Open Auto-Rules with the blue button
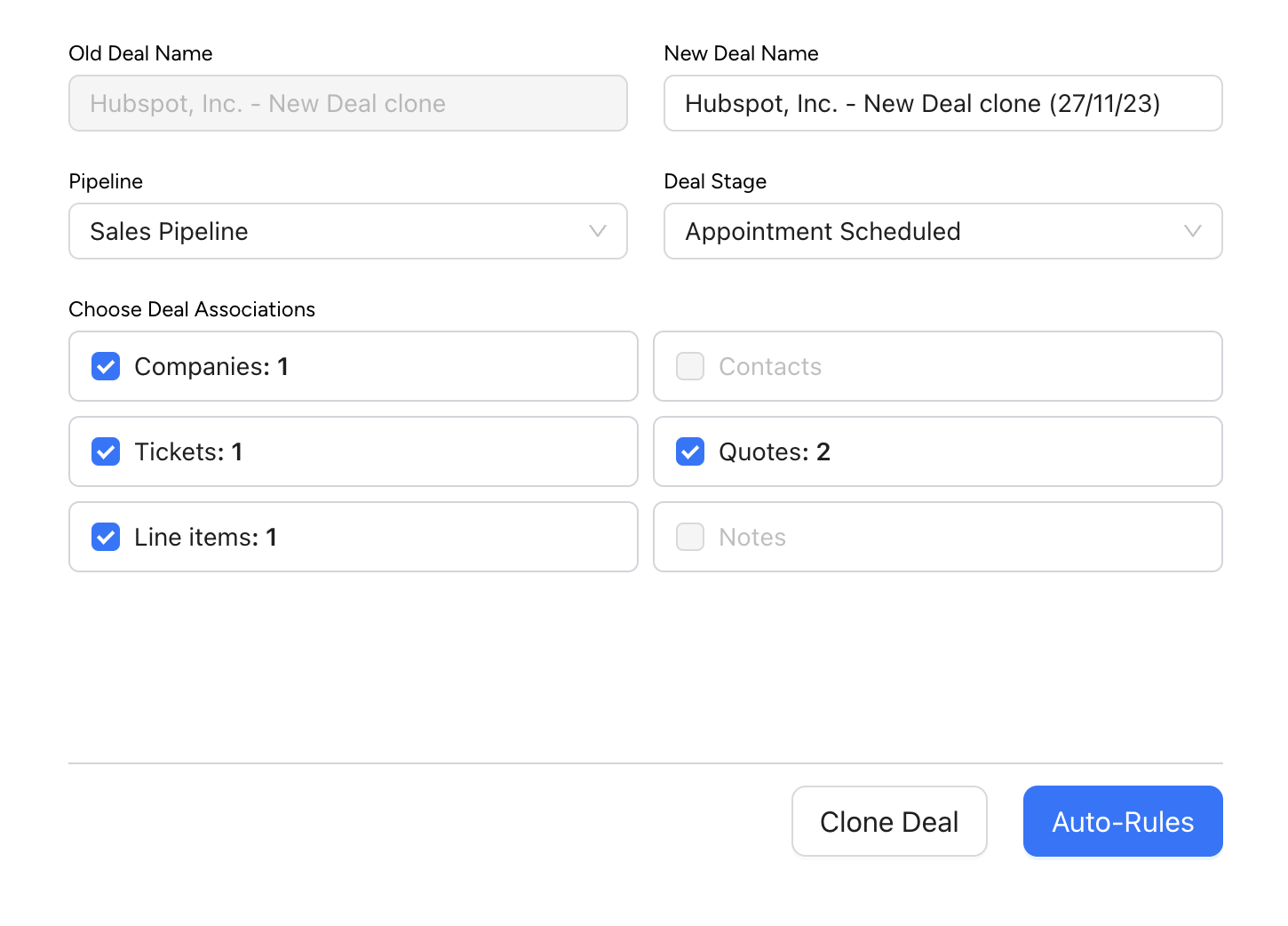 point(1123,821)
